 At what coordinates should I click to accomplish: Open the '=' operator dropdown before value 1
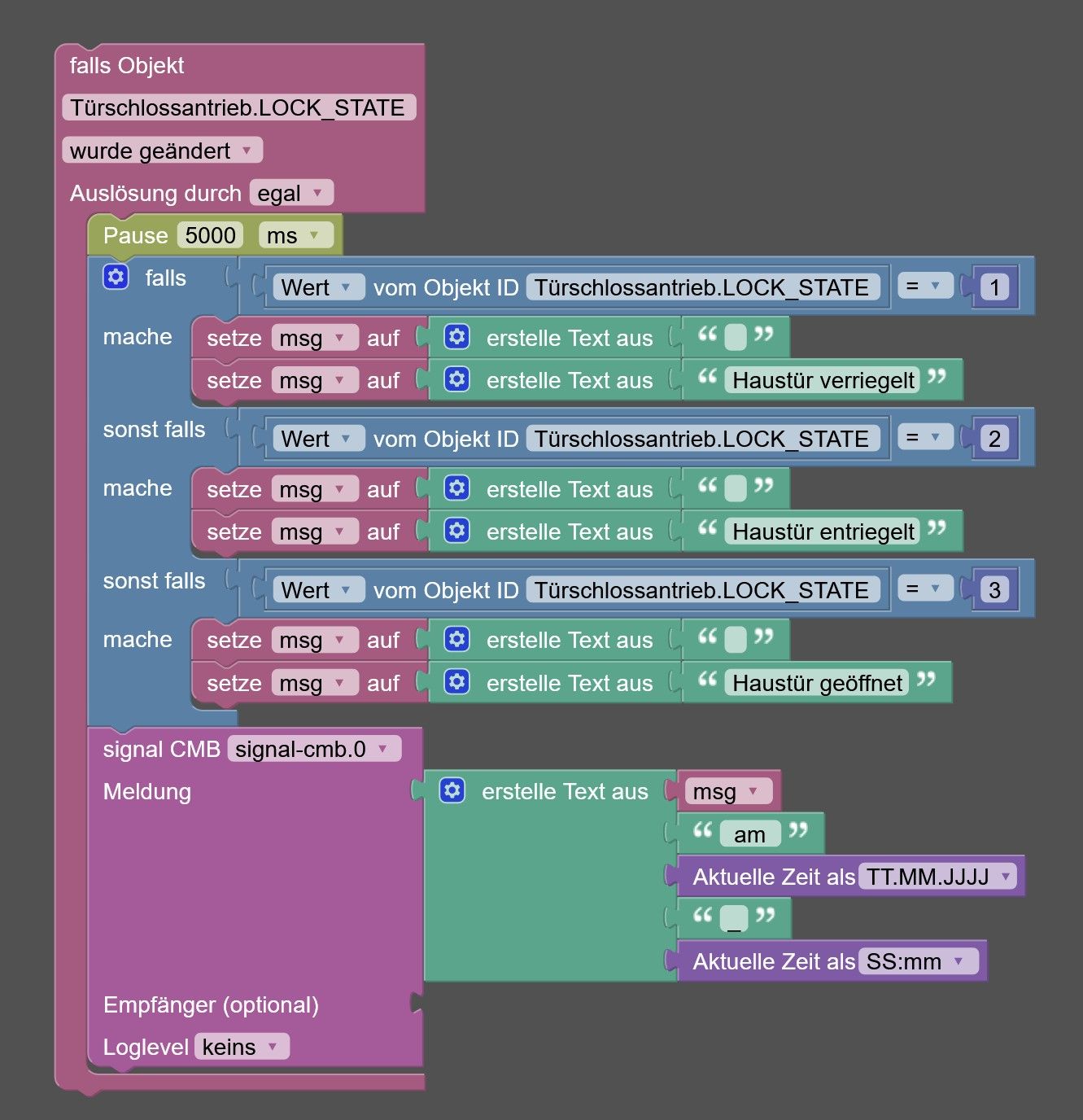tap(925, 287)
